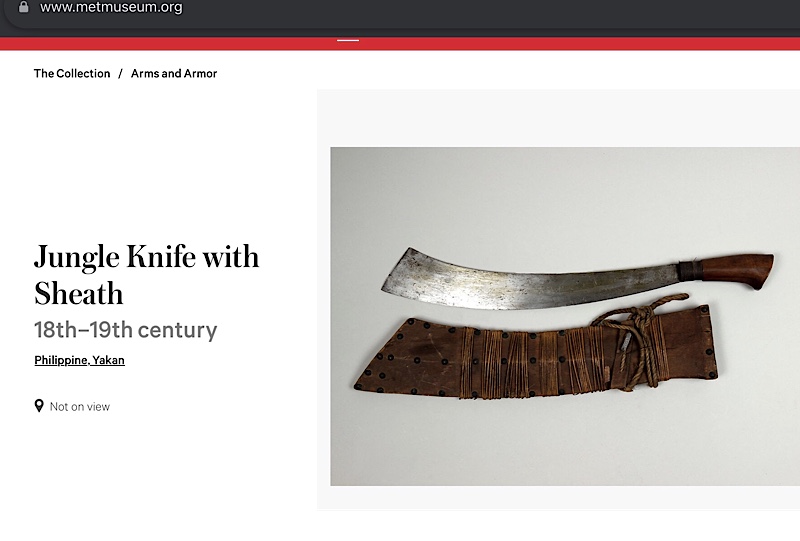Click the Not on view label
800x541 pixels.
coord(80,407)
